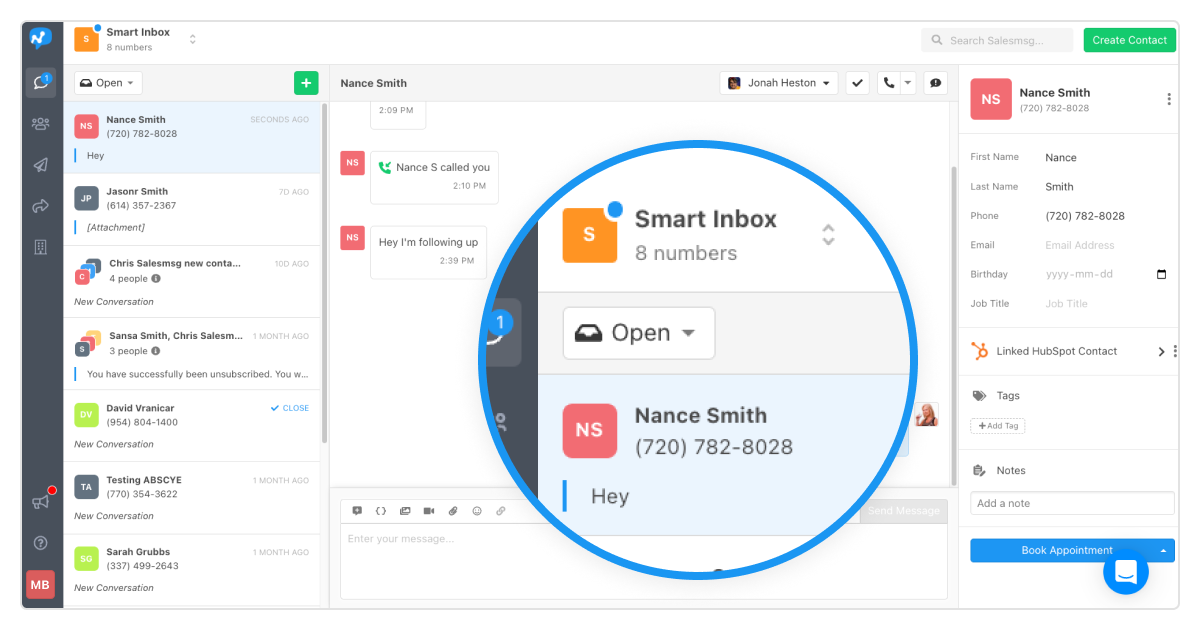The width and height of the screenshot is (1200, 630).
Task: Click the conversation list scrollbar
Action: (324, 272)
